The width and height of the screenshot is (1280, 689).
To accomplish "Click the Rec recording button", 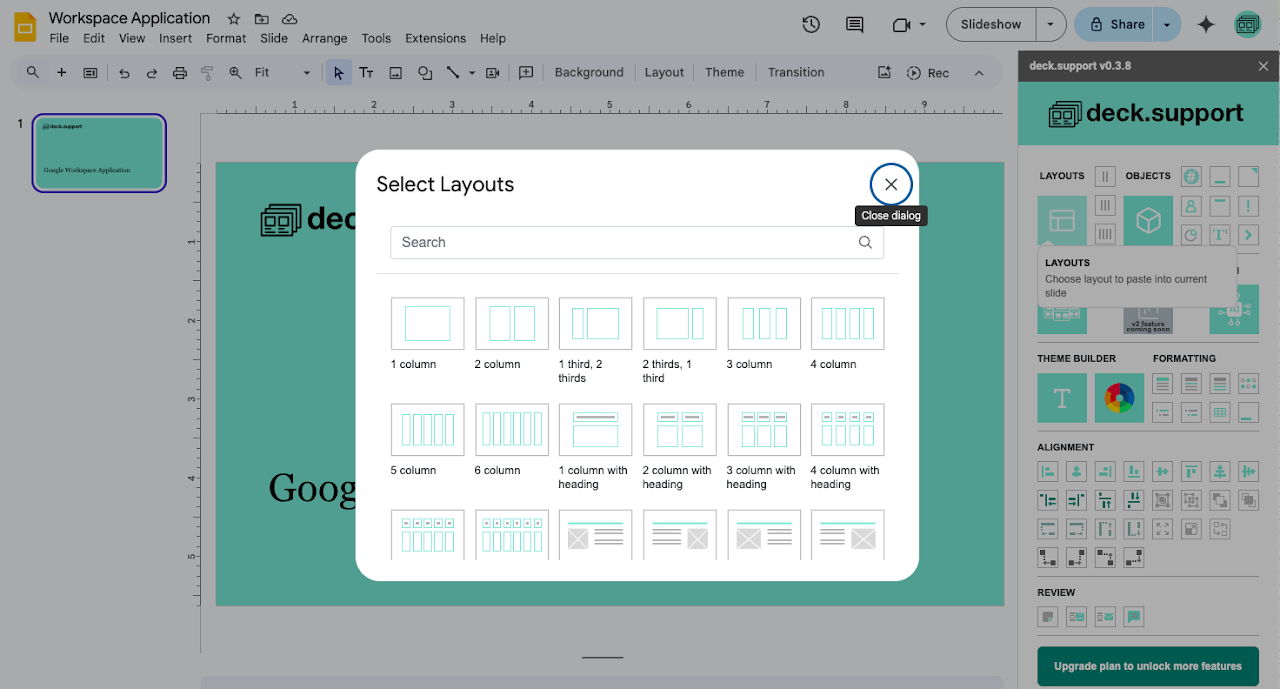I will [928, 72].
